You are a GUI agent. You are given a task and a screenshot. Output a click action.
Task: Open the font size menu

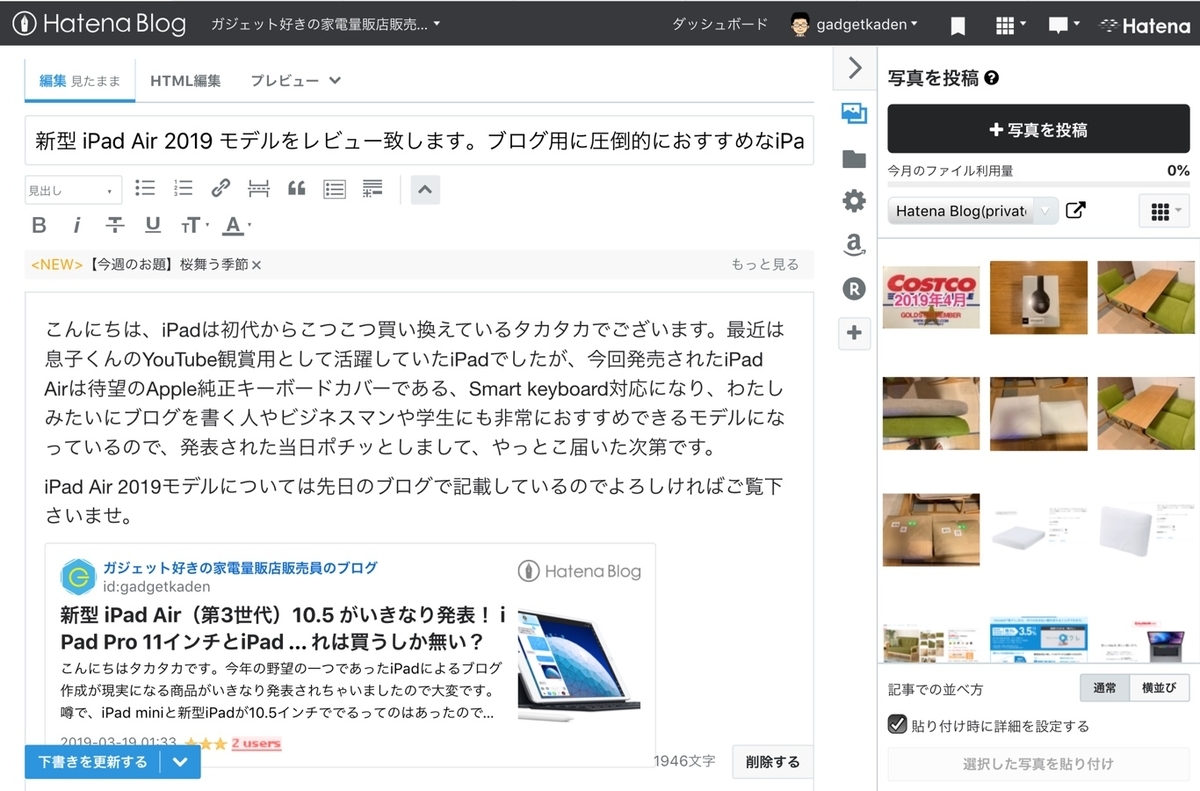pos(194,225)
